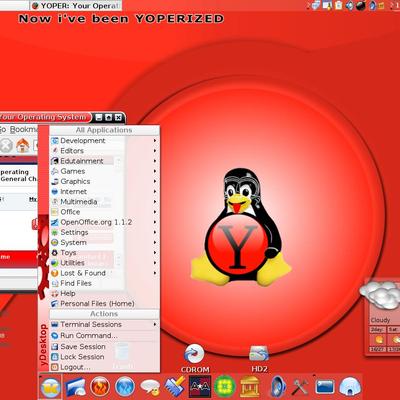Image resolution: width=400 pixels, height=400 pixels.
Task: Choose Save Session action
Action: pyautogui.click(x=104, y=347)
